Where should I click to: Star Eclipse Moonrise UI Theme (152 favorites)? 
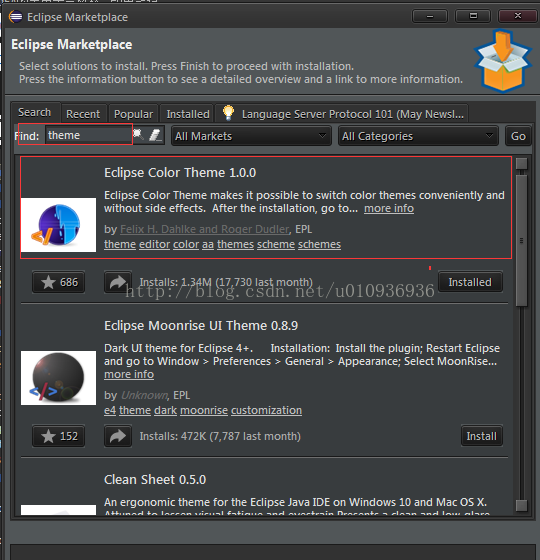tap(59, 436)
